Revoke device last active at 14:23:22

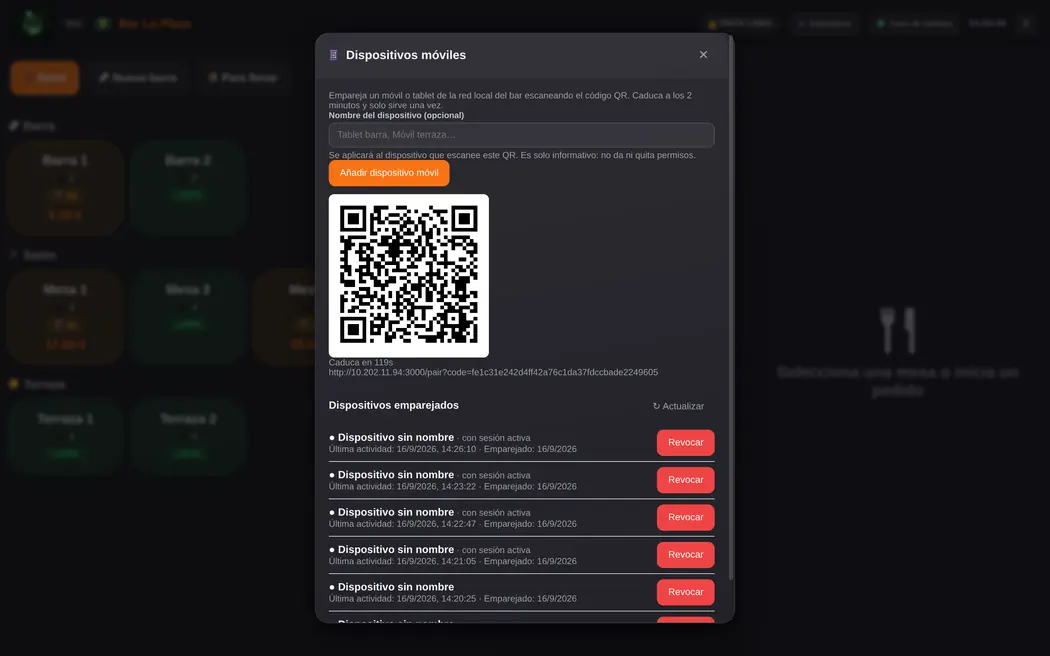pos(685,480)
